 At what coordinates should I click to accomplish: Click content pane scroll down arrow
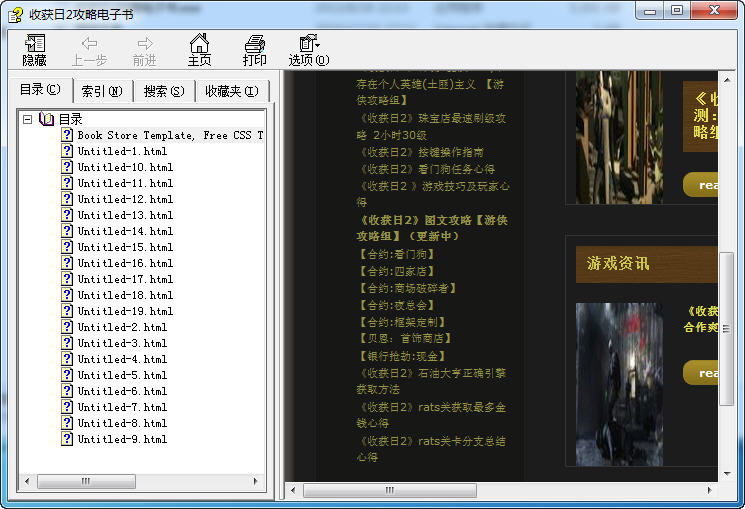(726, 473)
